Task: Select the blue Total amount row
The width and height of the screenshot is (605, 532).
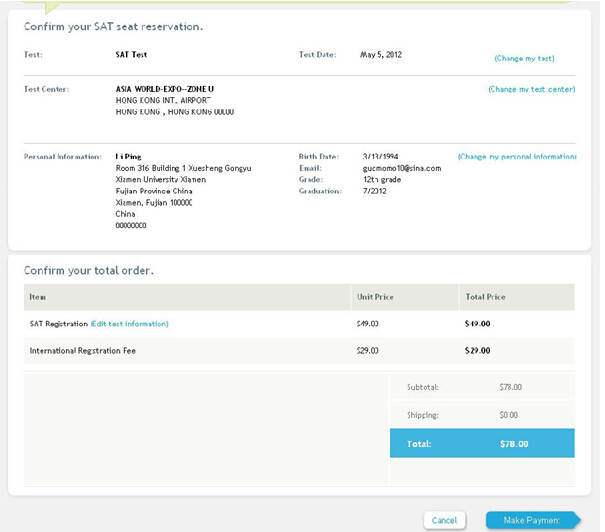Action: point(482,443)
